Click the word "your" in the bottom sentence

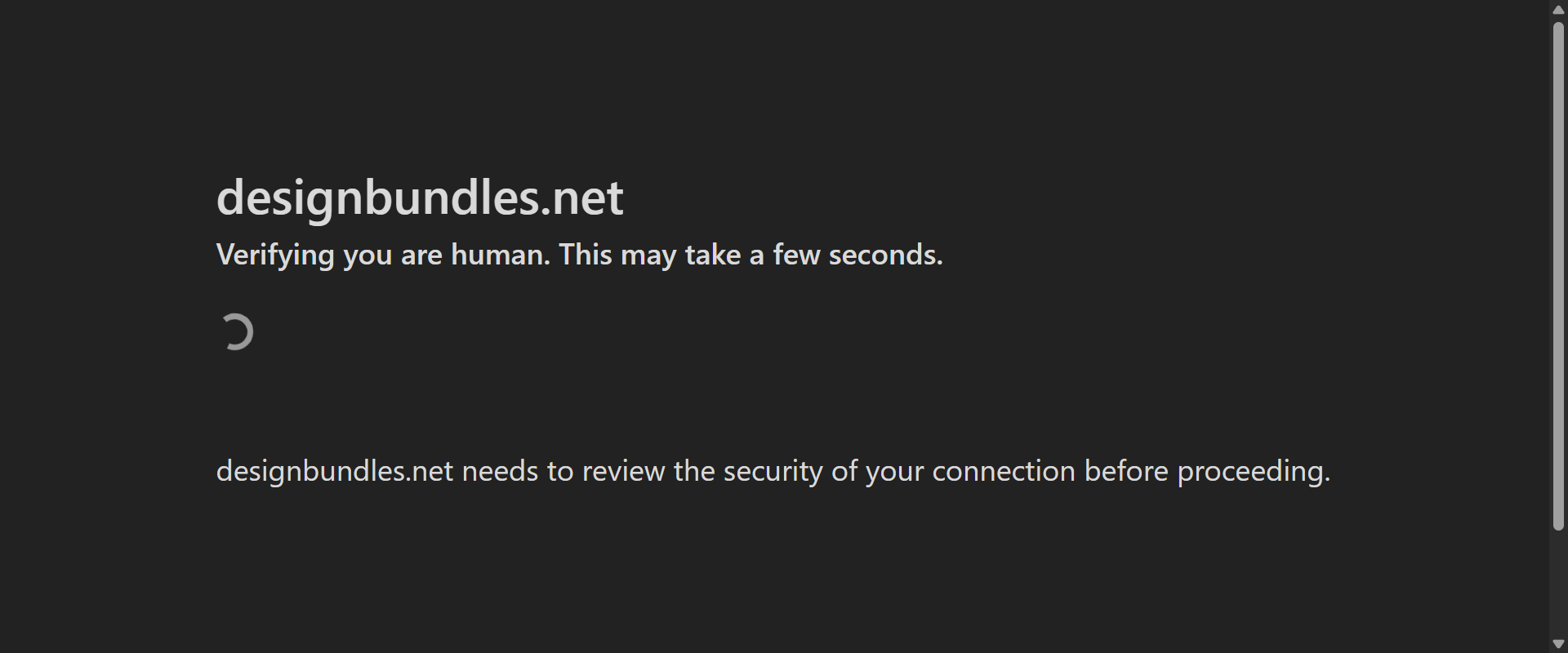tap(894, 472)
